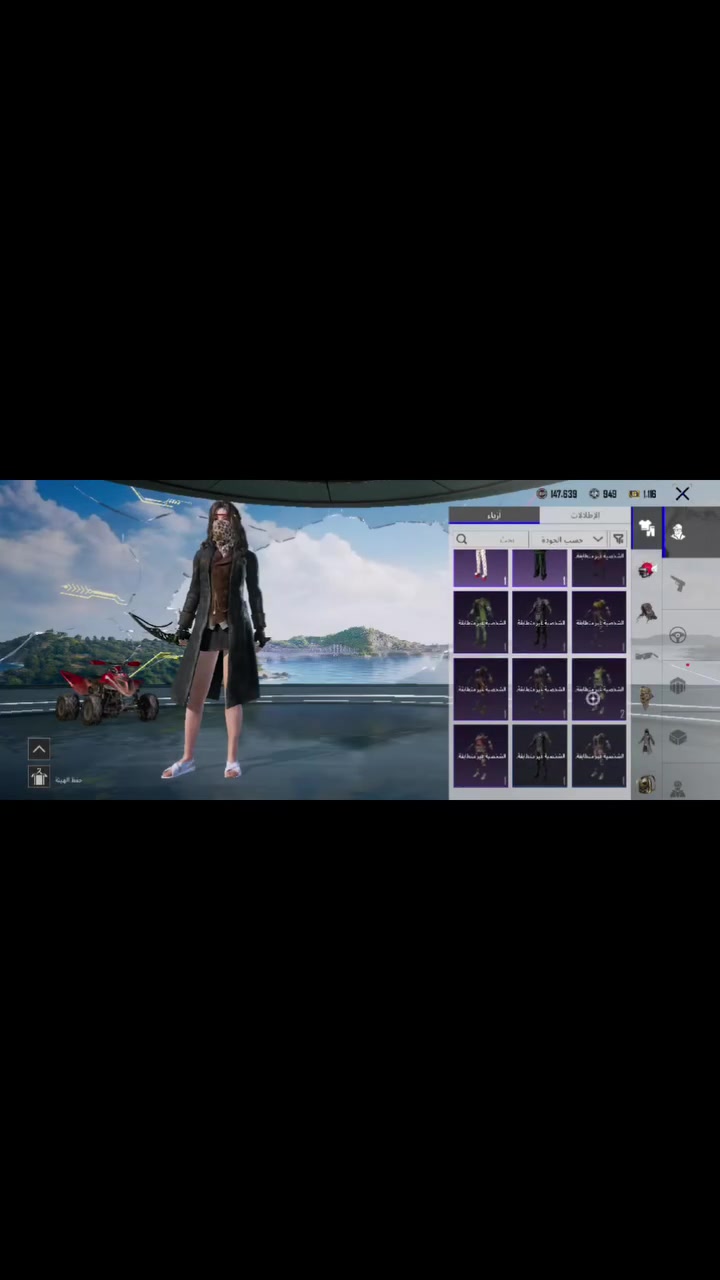Click the red ATV quad bike
This screenshot has height=1280, width=720.
click(108, 692)
